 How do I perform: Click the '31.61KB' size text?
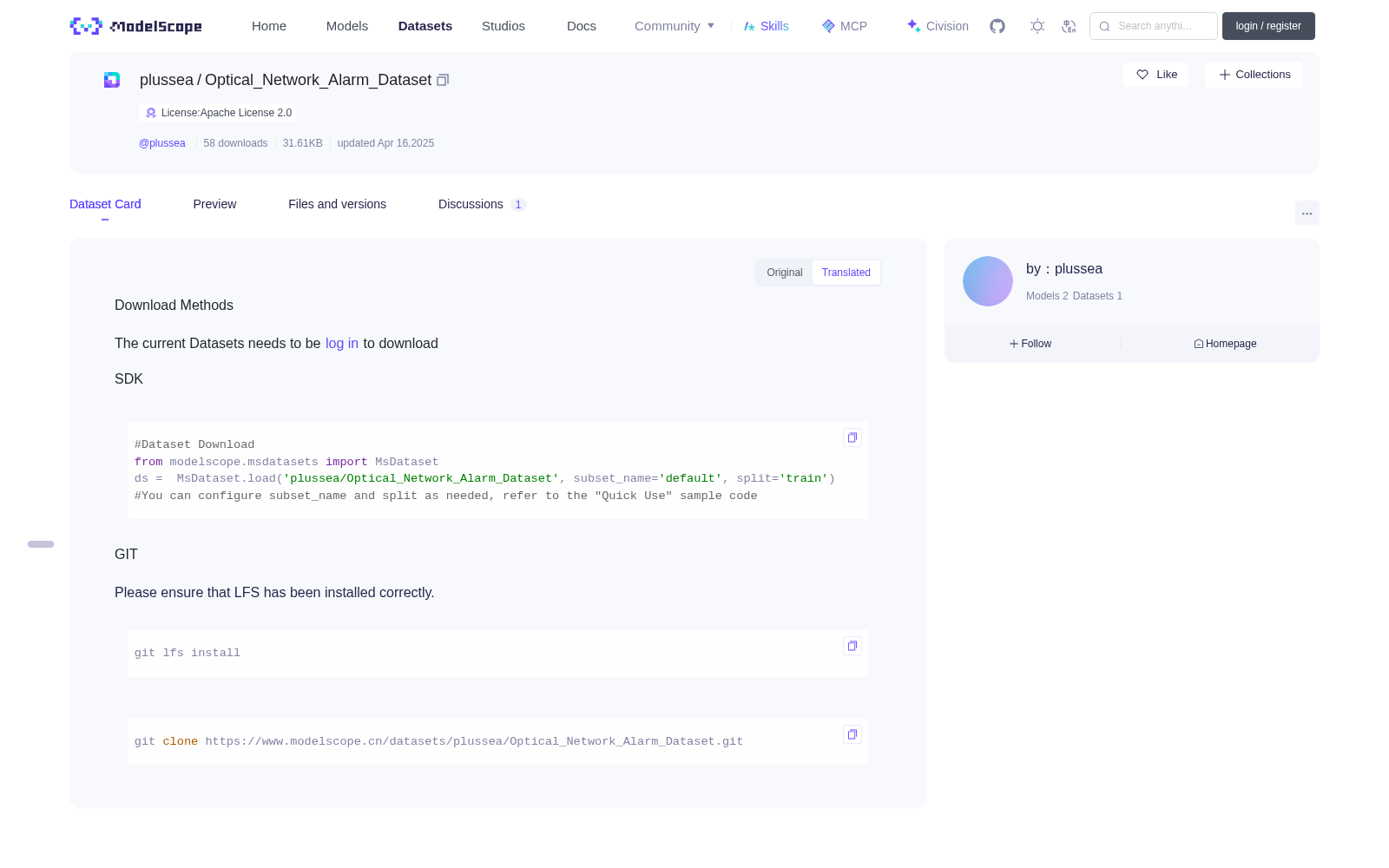coord(302,143)
